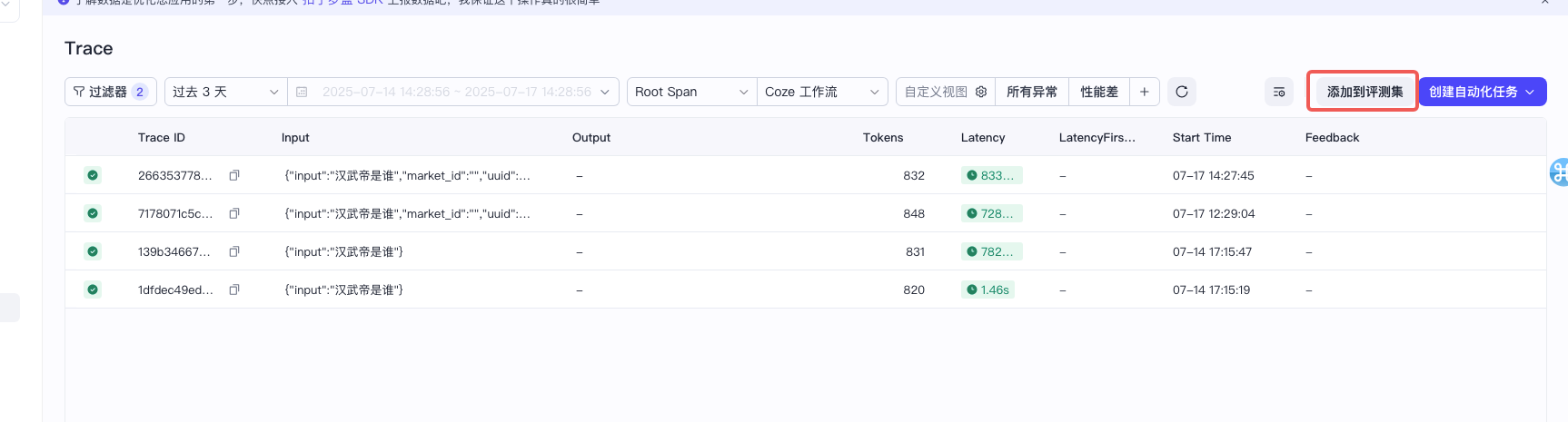
Task: Click token count 820
Action: click(x=914, y=290)
